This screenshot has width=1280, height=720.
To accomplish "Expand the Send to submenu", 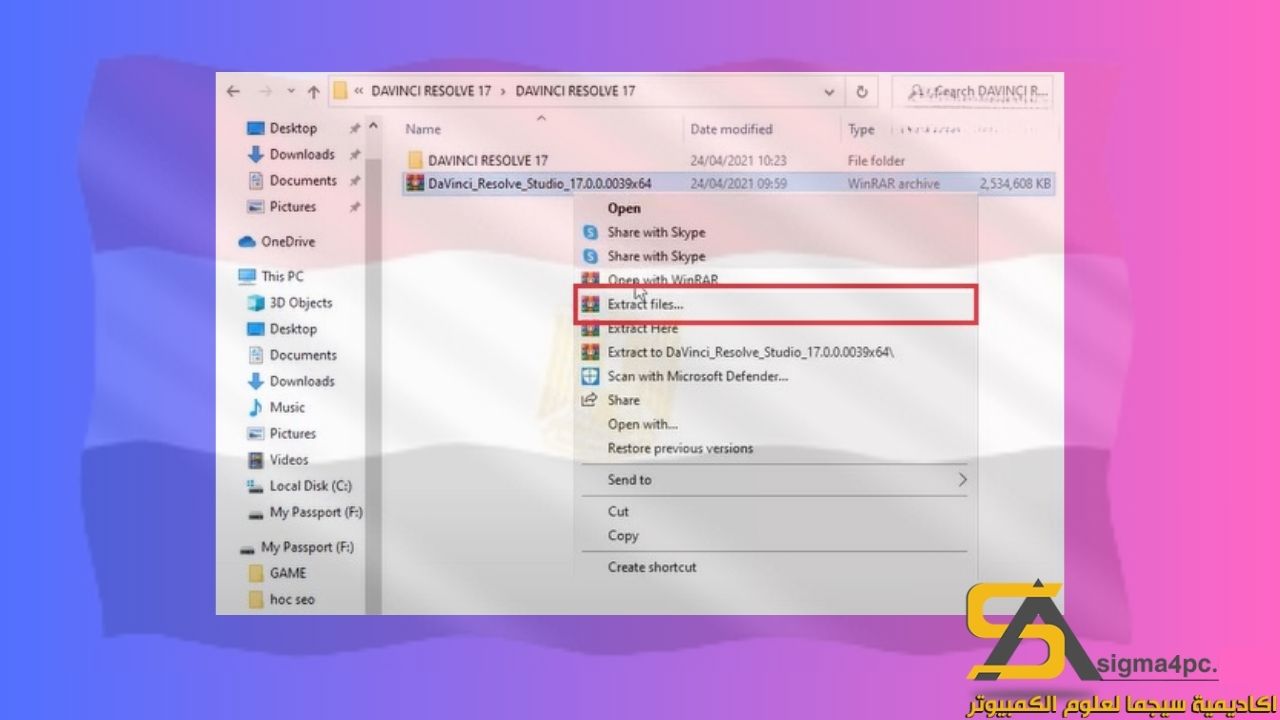I will point(775,480).
